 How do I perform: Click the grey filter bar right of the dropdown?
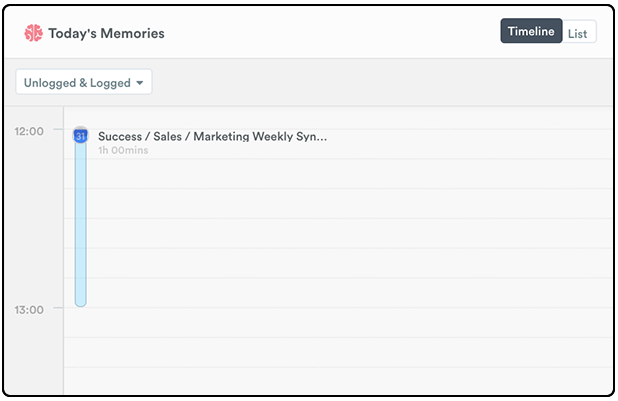click(382, 82)
